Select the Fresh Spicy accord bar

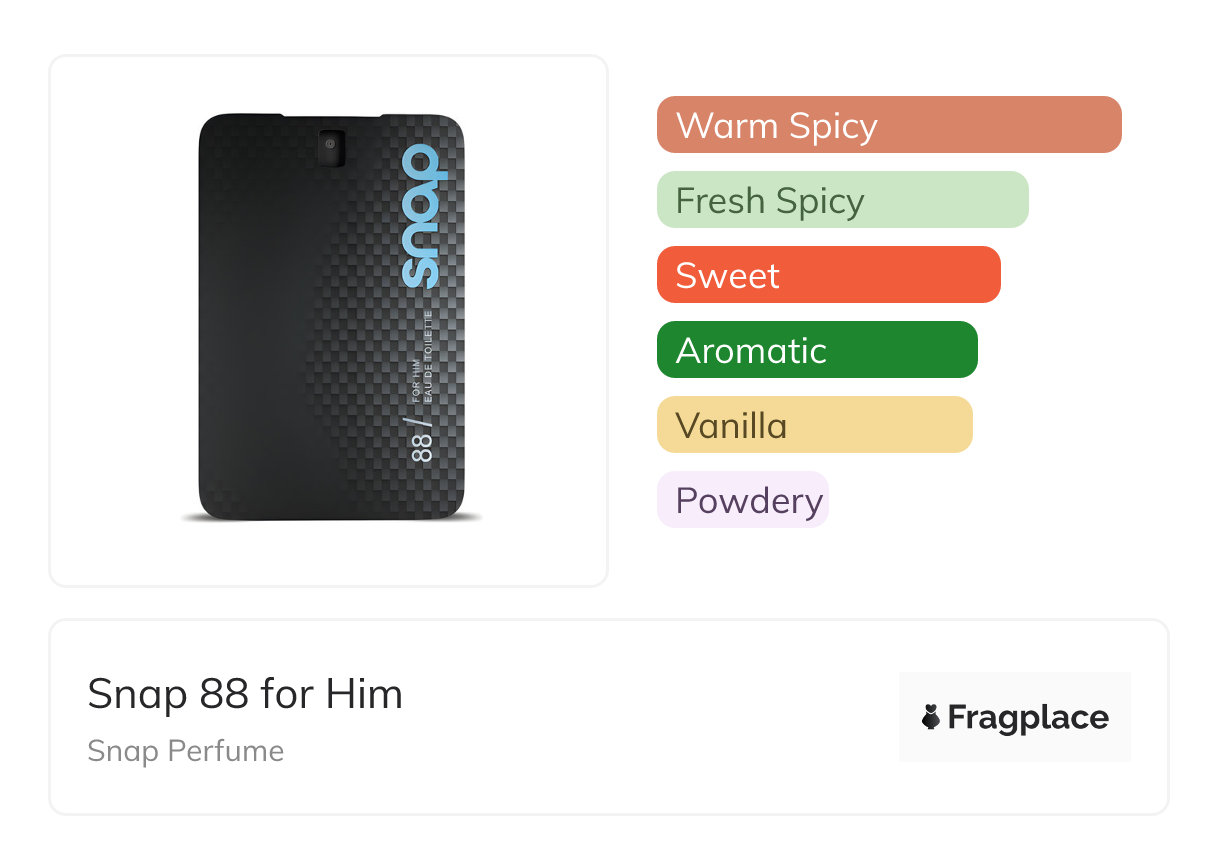pos(842,200)
